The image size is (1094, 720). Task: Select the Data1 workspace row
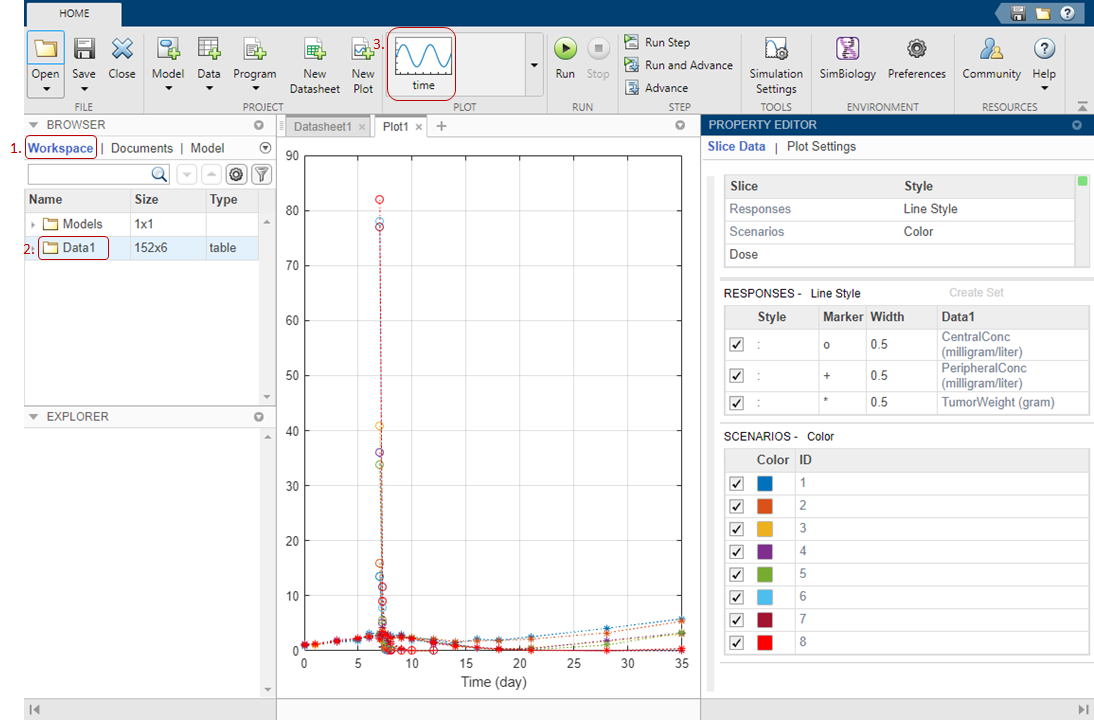click(142, 248)
